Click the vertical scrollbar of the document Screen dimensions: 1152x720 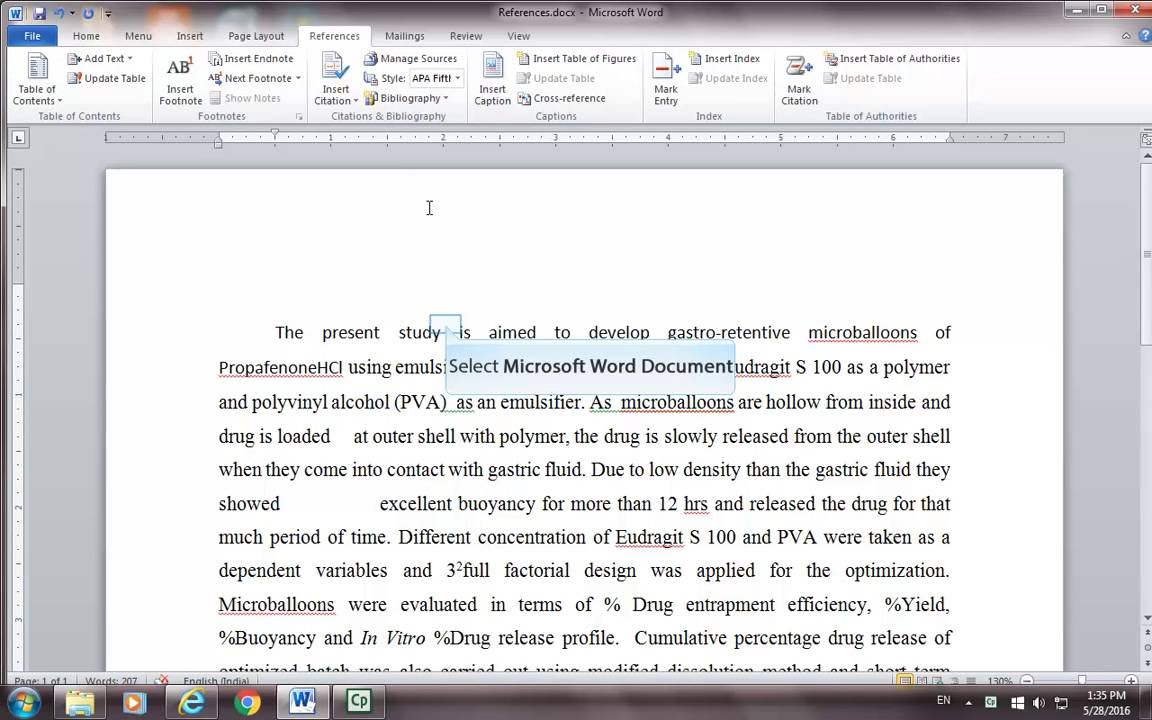click(1145, 254)
